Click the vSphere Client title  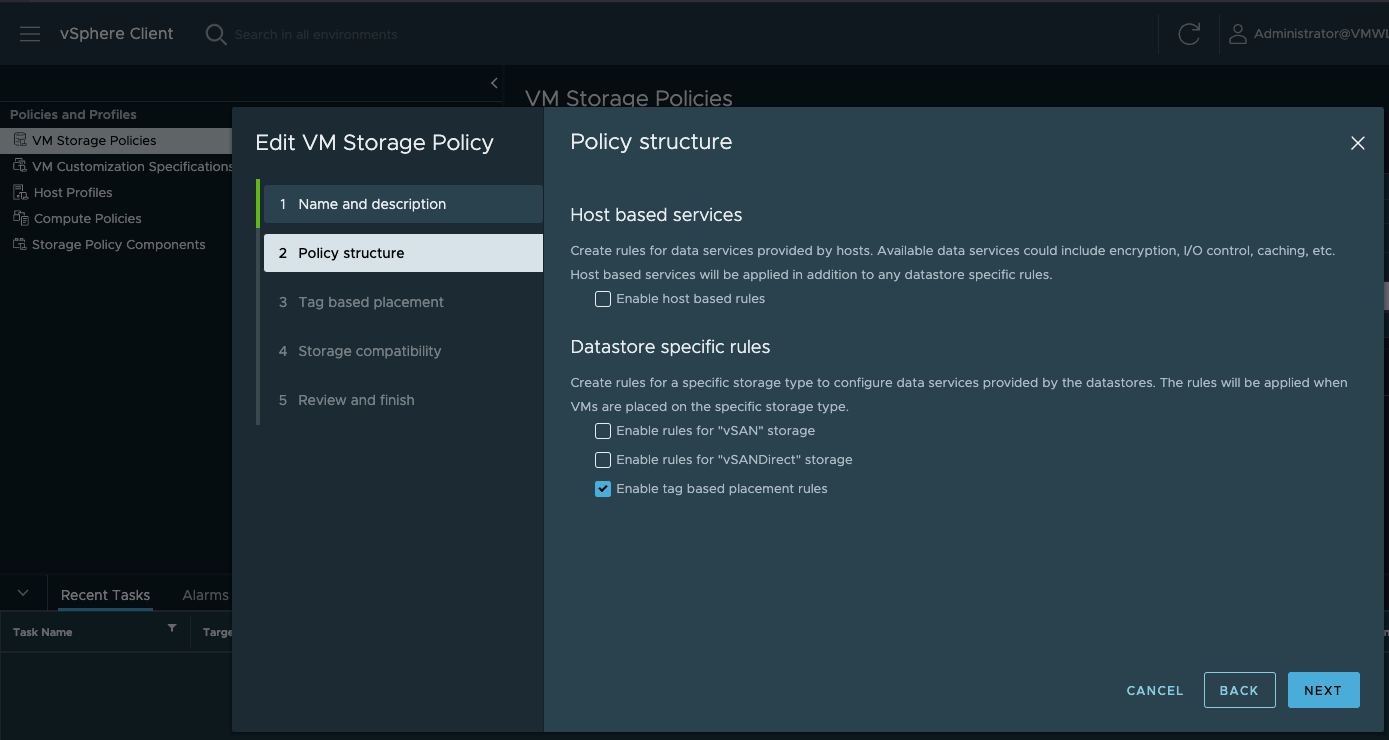[116, 34]
